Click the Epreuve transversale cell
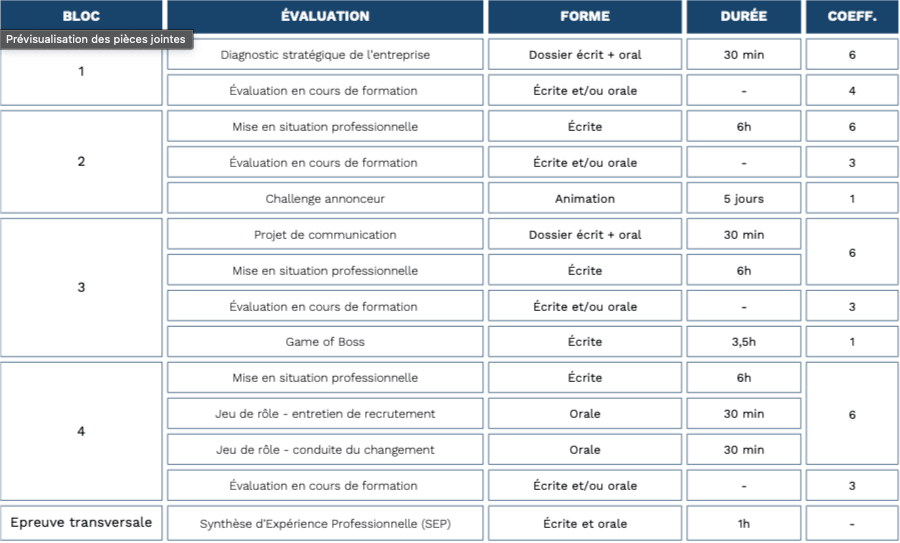Image resolution: width=900 pixels, height=543 pixels. point(81,522)
